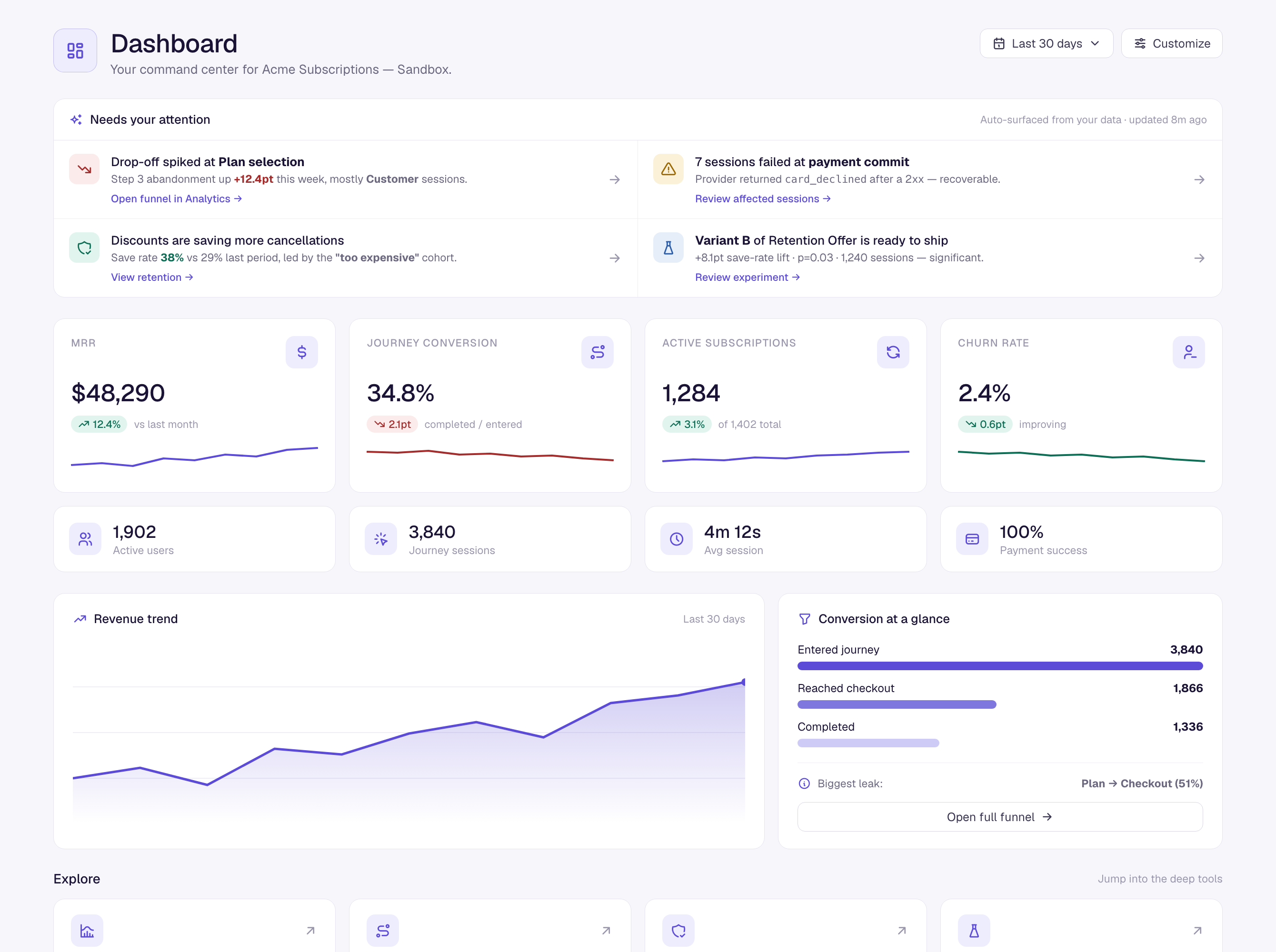Click the green shield icon for Discounts saving cancellations
This screenshot has height=952, width=1276.
coord(84,248)
